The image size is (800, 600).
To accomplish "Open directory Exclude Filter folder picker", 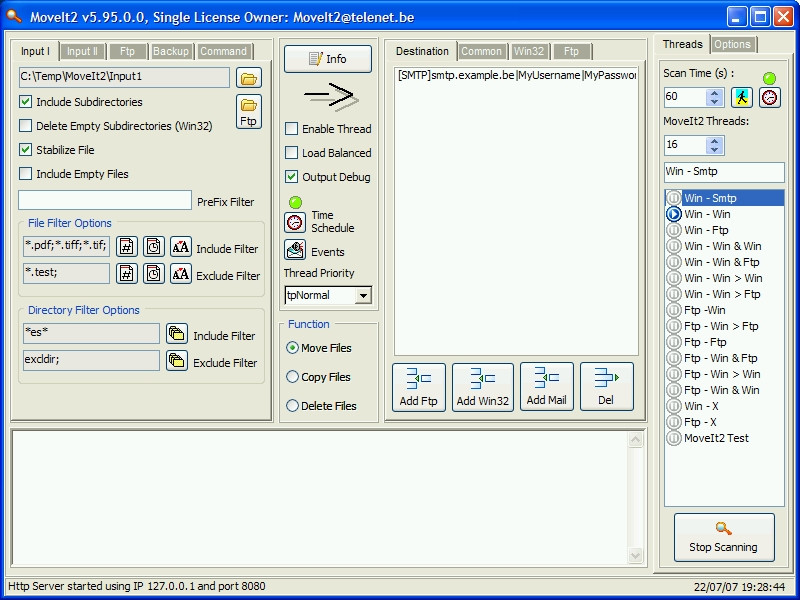I will [x=177, y=361].
